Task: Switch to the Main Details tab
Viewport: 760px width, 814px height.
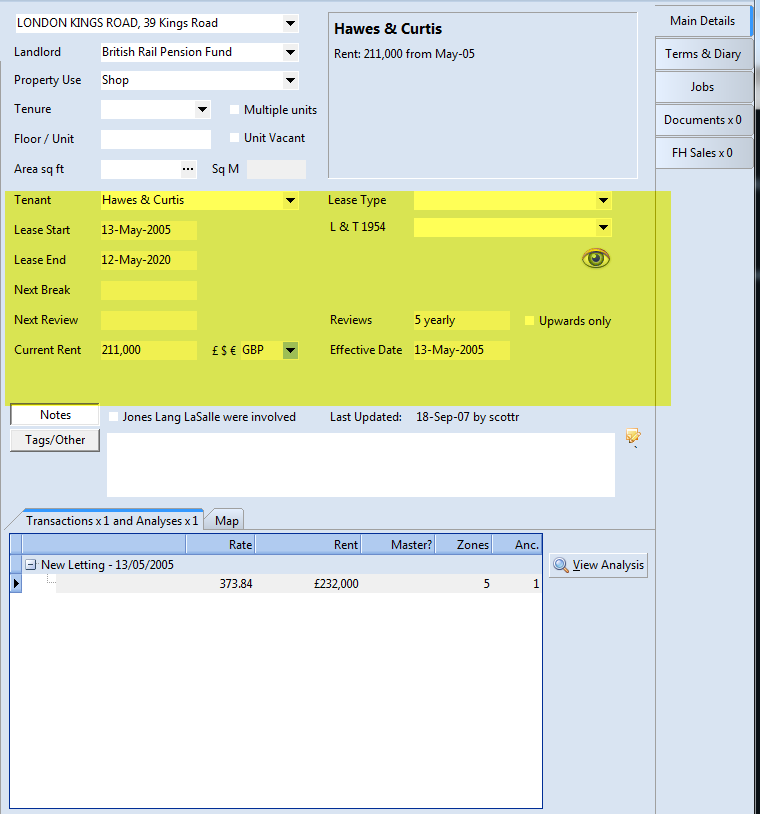Action: click(702, 21)
